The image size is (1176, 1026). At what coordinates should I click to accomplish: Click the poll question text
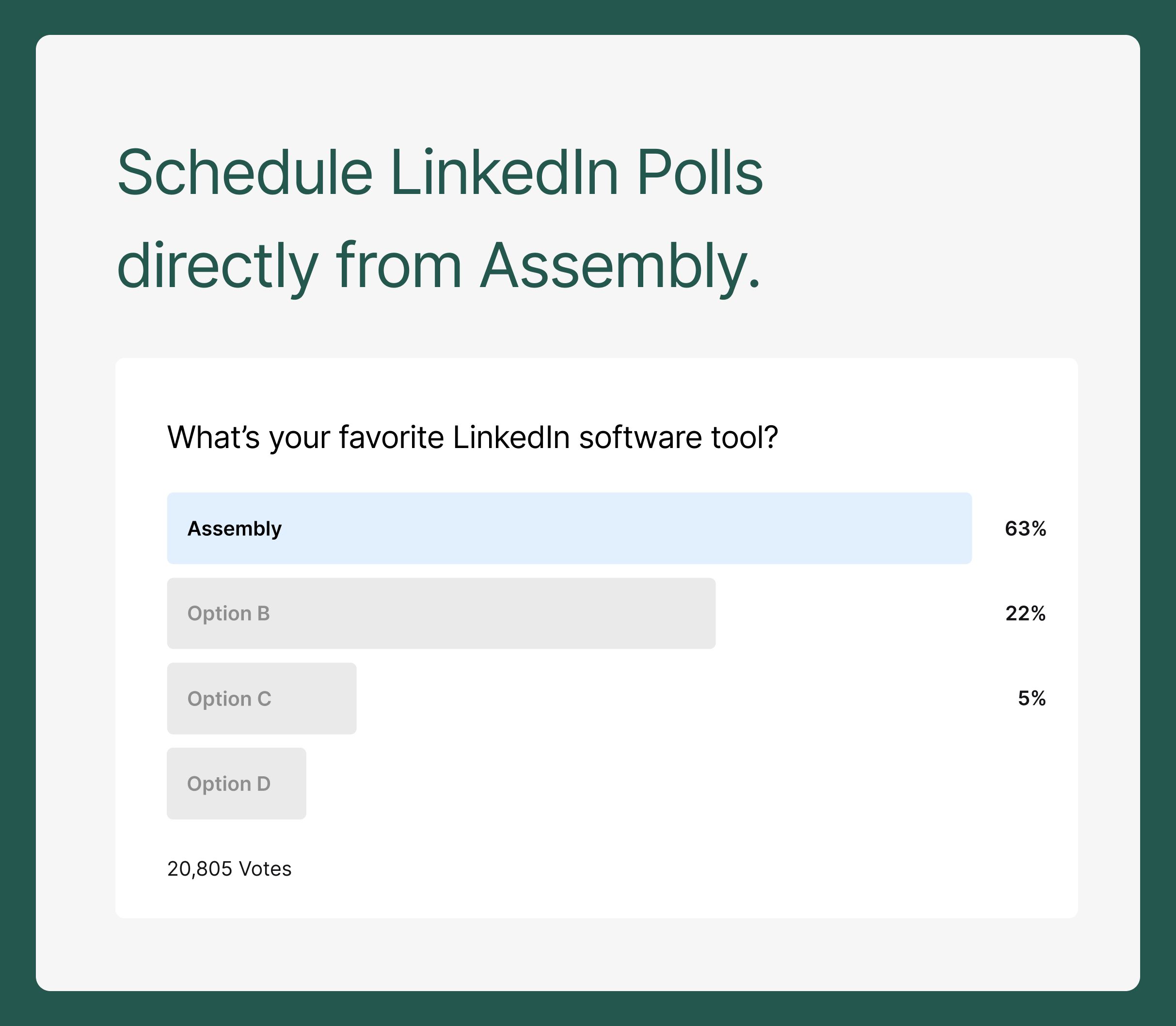[473, 437]
